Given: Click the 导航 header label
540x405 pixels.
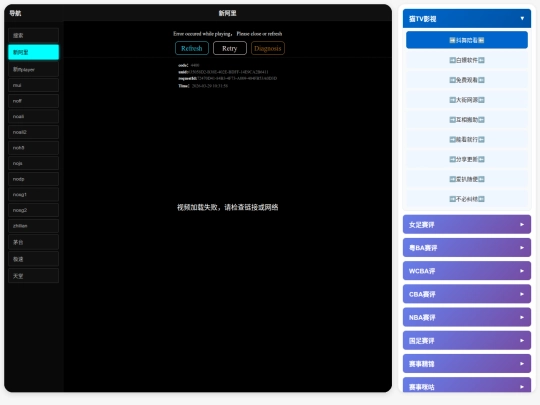Looking at the screenshot, I should pyautogui.click(x=15, y=13).
